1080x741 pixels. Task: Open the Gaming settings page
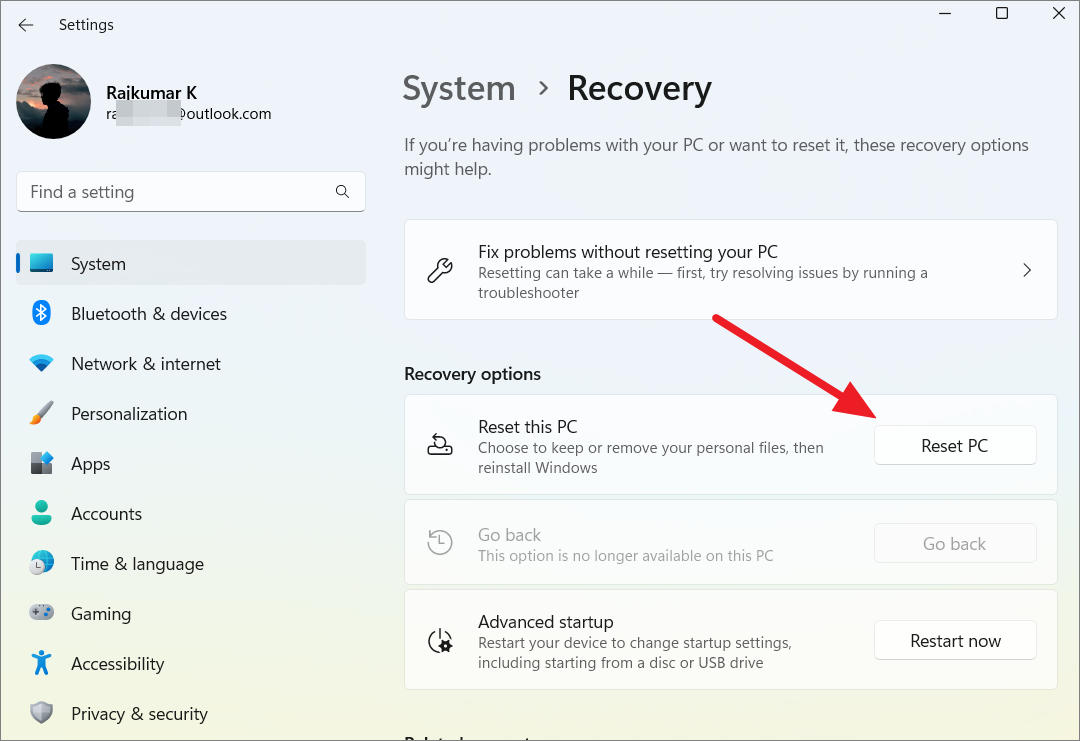point(191,614)
